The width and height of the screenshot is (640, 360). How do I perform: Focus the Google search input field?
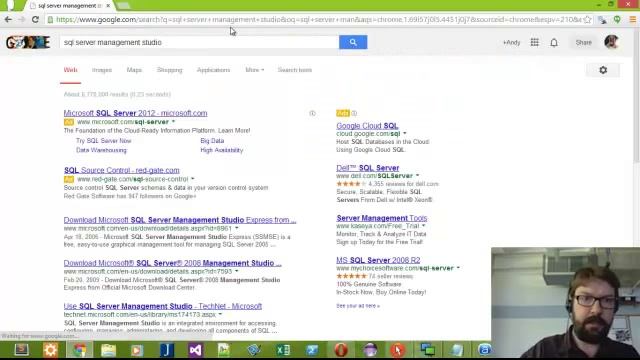click(x=199, y=42)
